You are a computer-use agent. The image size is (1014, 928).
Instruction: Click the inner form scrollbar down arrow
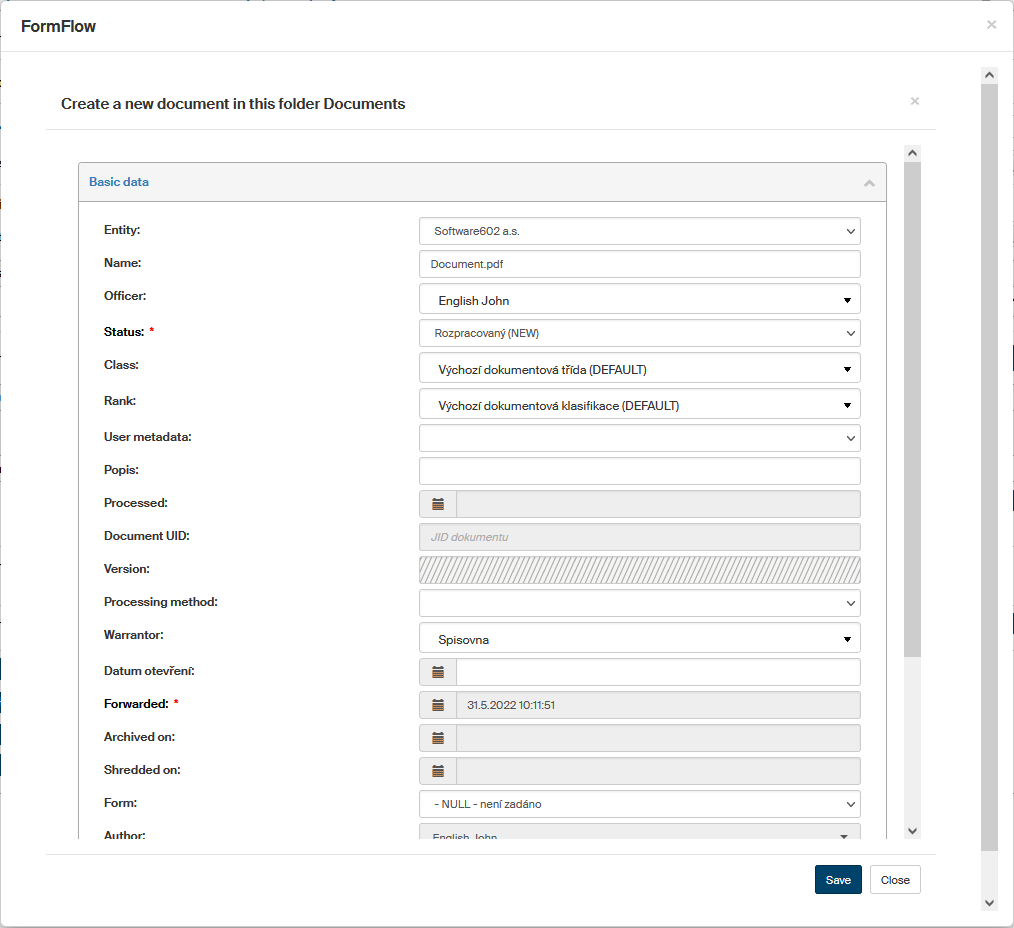coord(911,830)
